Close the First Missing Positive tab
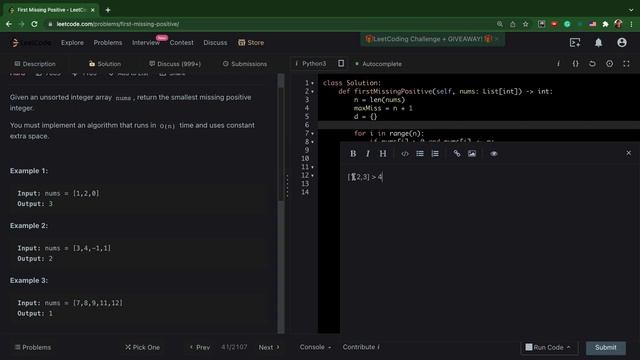 [x=93, y=10]
